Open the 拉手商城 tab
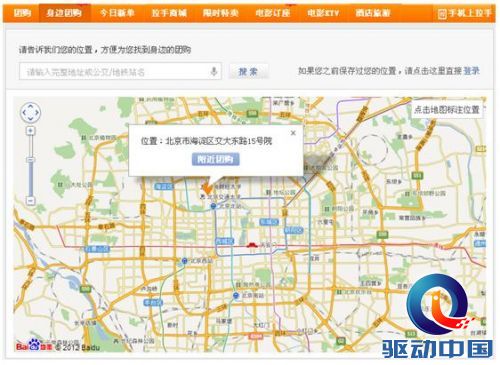Image resolution: width=500 pixels, height=365 pixels. 169,13
